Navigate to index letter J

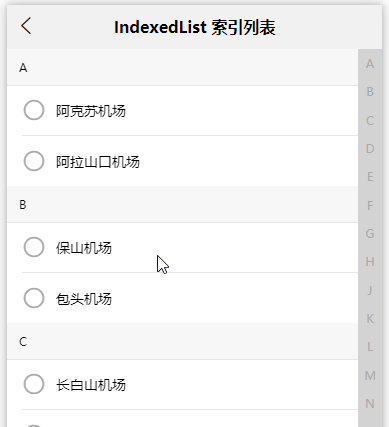click(370, 290)
